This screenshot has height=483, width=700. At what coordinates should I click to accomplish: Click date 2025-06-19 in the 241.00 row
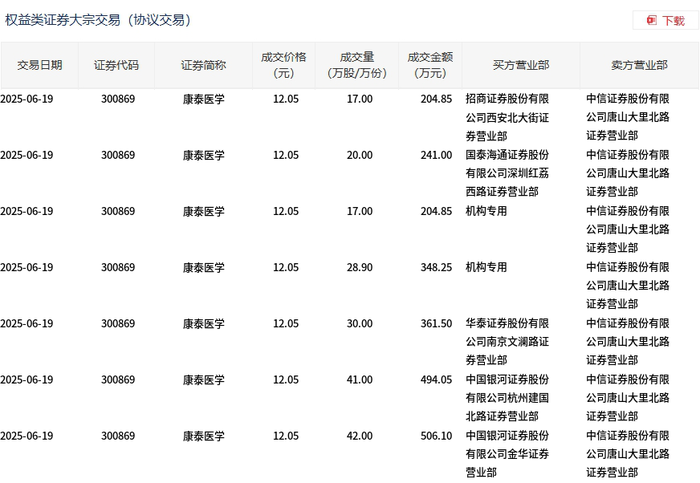(27, 155)
